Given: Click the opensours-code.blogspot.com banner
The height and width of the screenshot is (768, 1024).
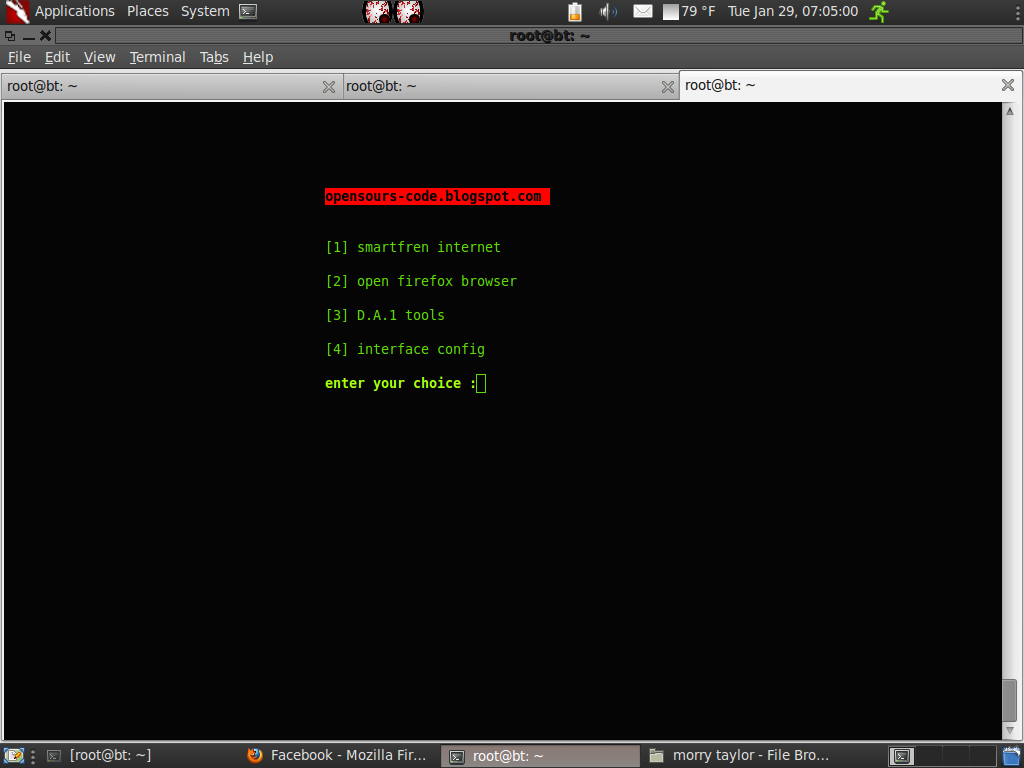Looking at the screenshot, I should point(435,196).
